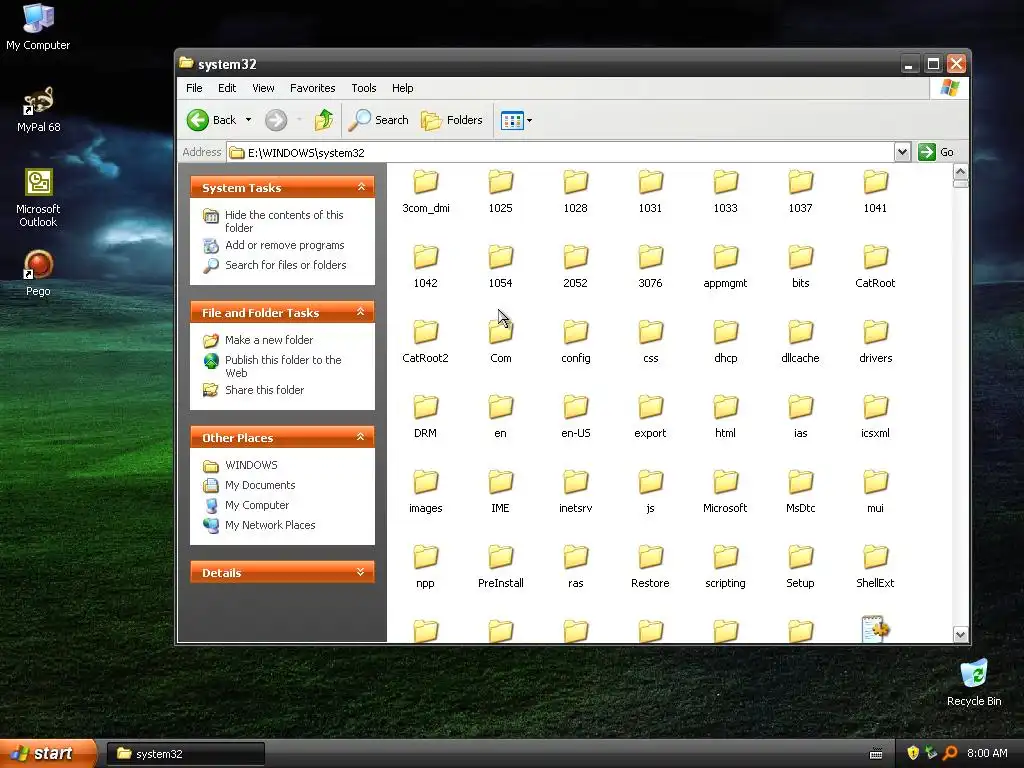This screenshot has height=768, width=1024.
Task: Open the Tools menu
Action: click(364, 88)
